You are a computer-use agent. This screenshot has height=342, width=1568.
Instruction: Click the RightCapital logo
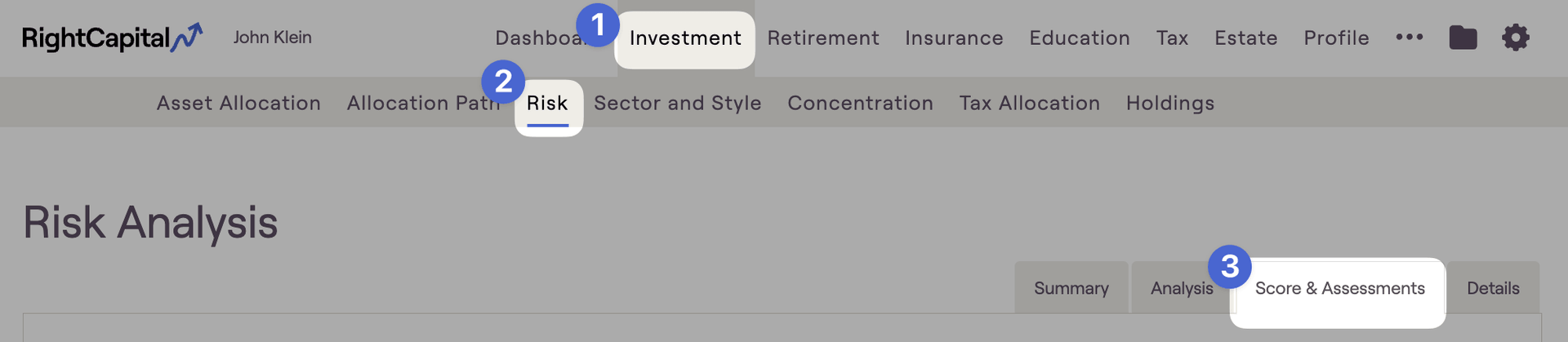[x=112, y=38]
